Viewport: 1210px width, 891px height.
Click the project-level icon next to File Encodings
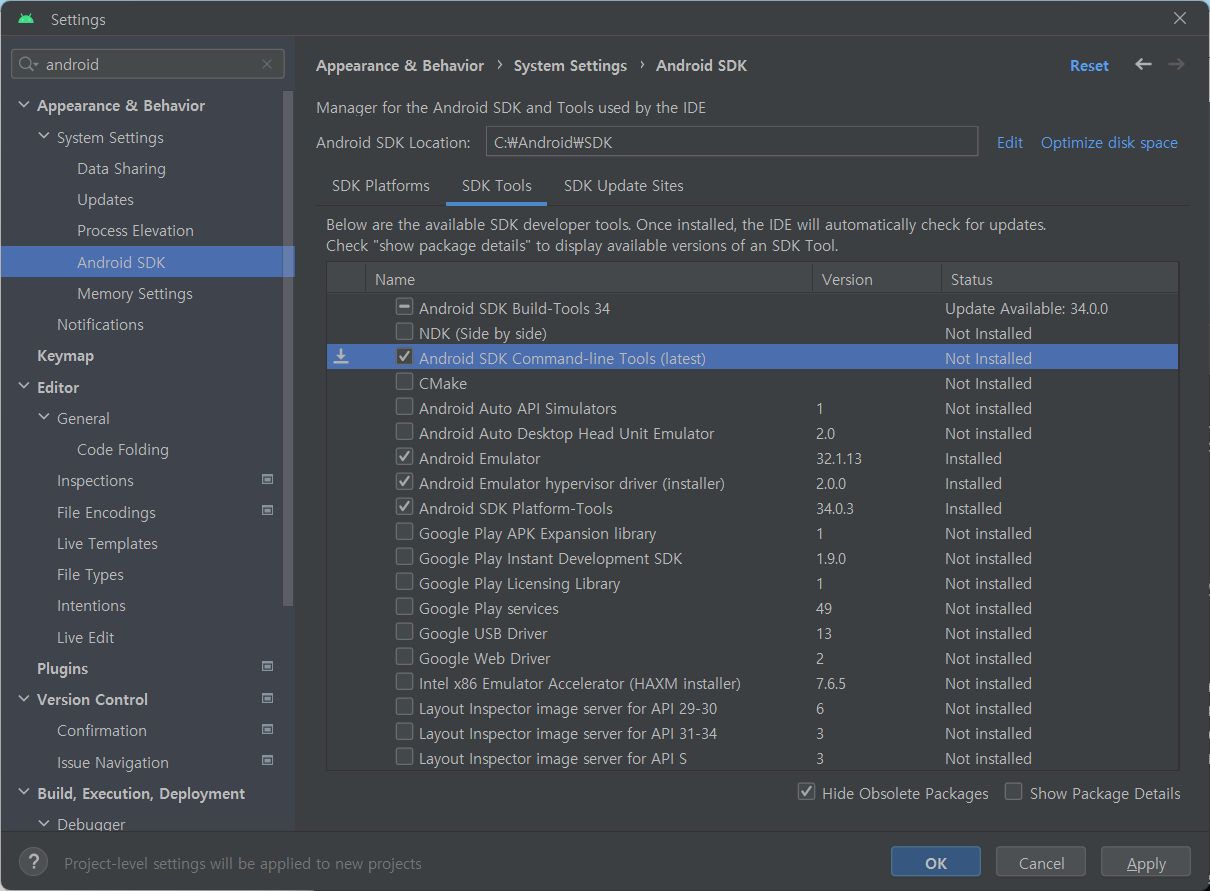pyautogui.click(x=267, y=511)
